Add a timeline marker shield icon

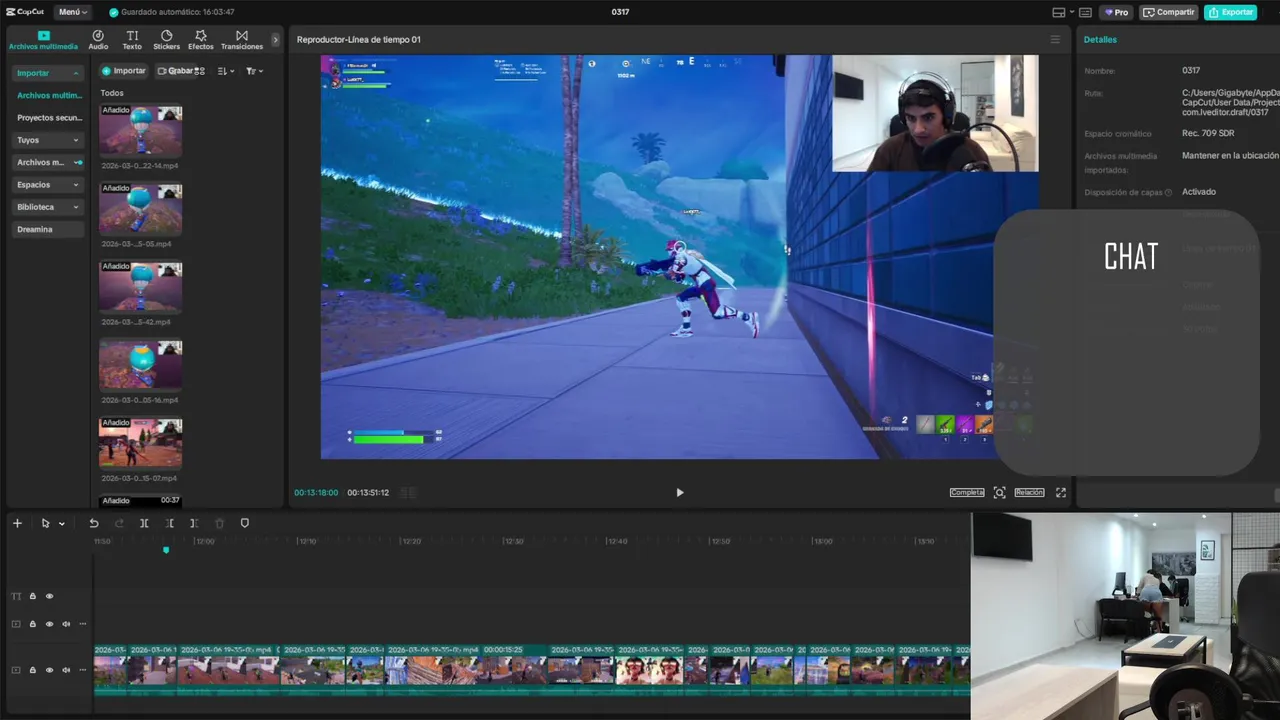[x=244, y=523]
